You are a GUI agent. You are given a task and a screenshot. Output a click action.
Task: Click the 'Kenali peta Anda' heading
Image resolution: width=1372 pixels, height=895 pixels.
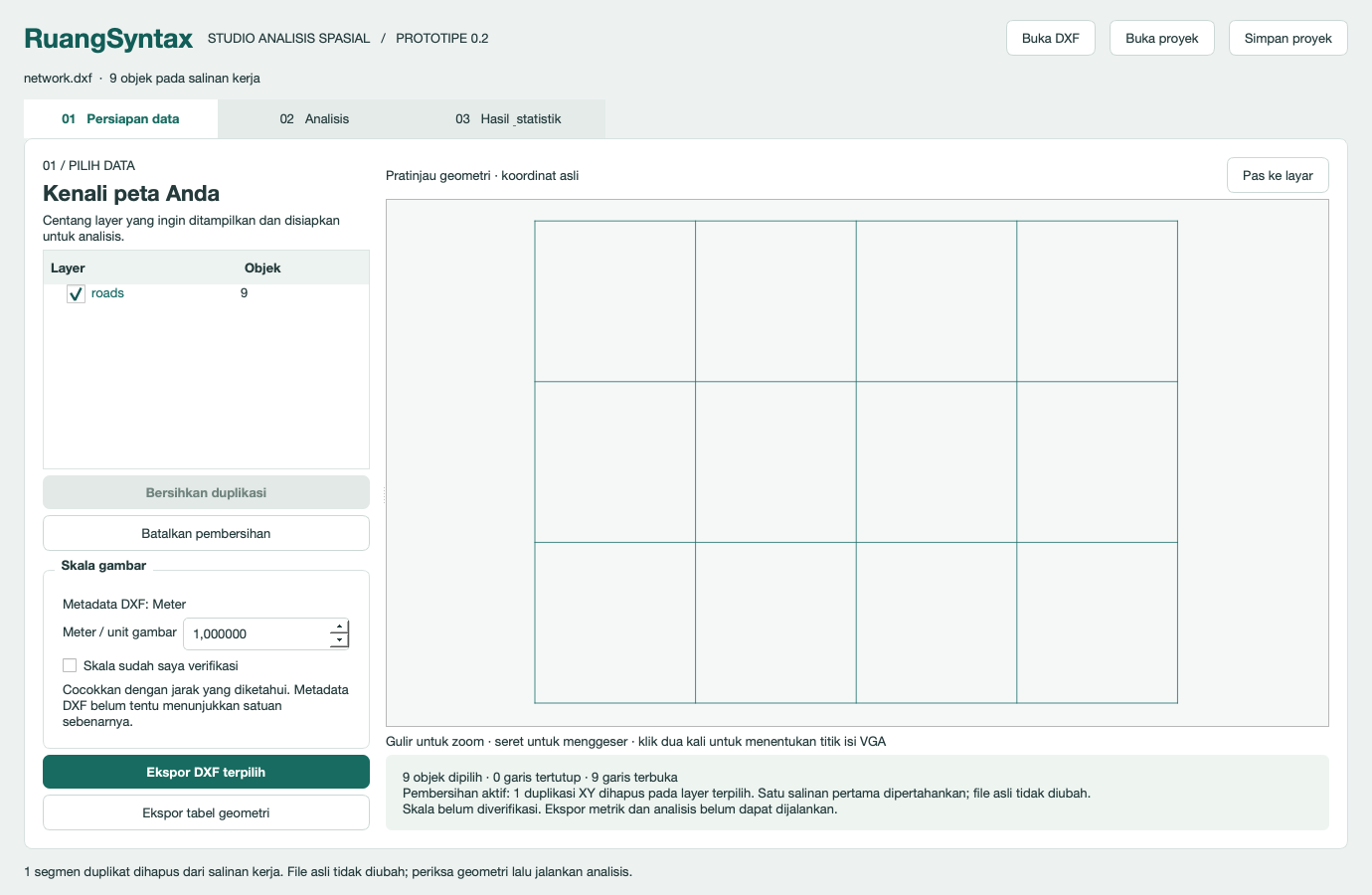(131, 193)
